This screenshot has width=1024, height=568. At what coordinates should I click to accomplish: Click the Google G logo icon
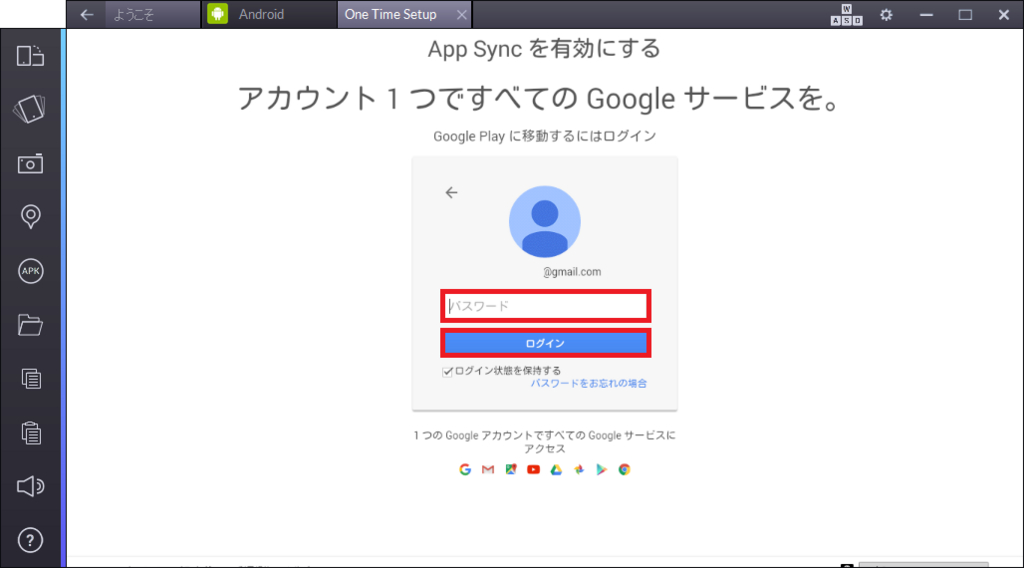[465, 469]
